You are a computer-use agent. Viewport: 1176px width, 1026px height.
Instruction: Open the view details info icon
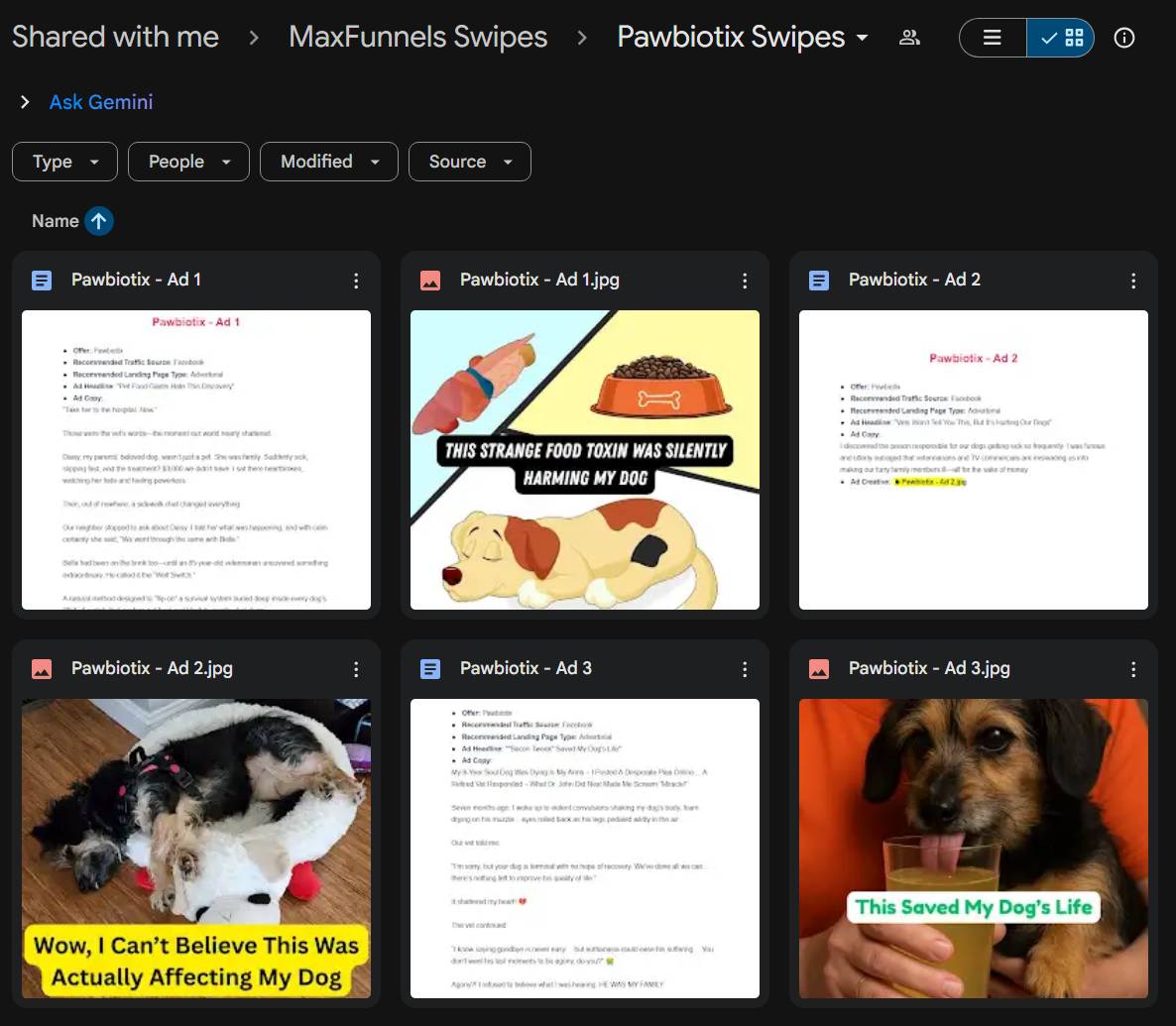click(x=1123, y=38)
